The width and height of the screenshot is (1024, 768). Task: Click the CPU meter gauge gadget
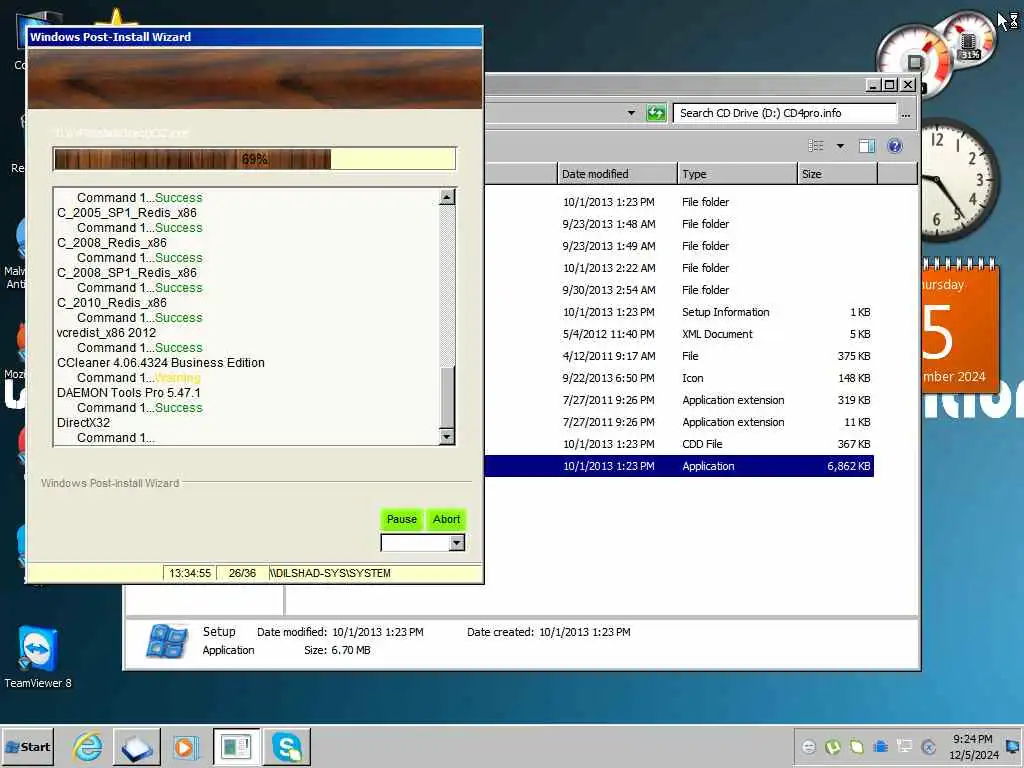(x=916, y=62)
